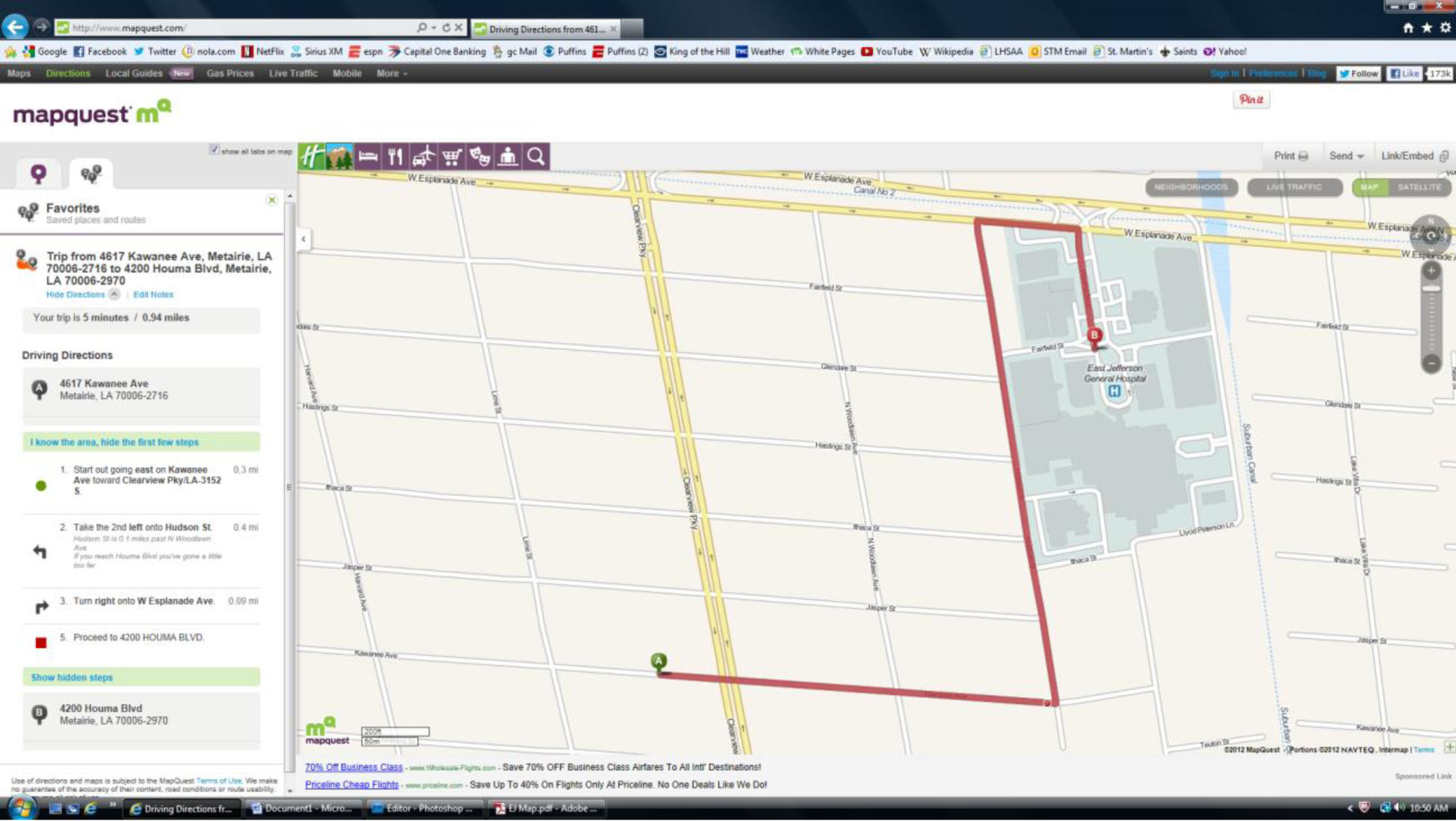Zoom out with the minus button
The height and width of the screenshot is (821, 1456).
pyautogui.click(x=1431, y=363)
